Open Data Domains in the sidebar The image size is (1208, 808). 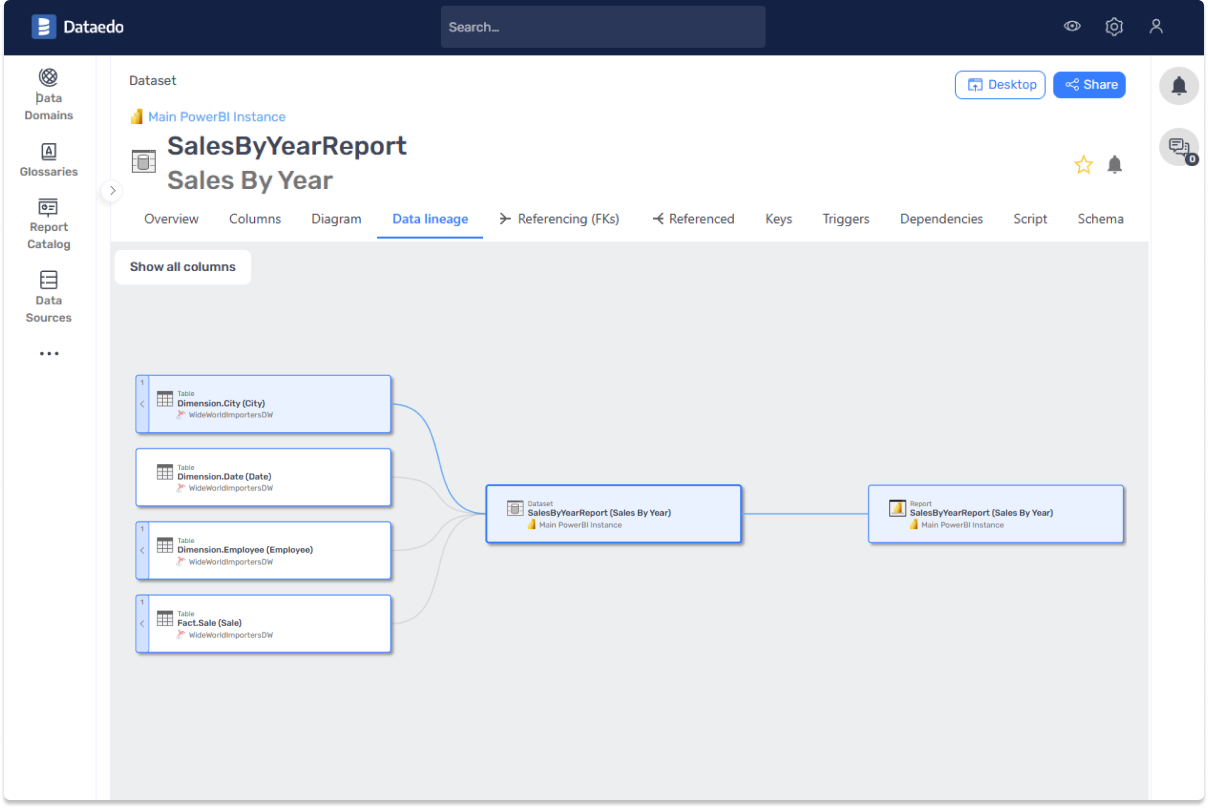[49, 95]
